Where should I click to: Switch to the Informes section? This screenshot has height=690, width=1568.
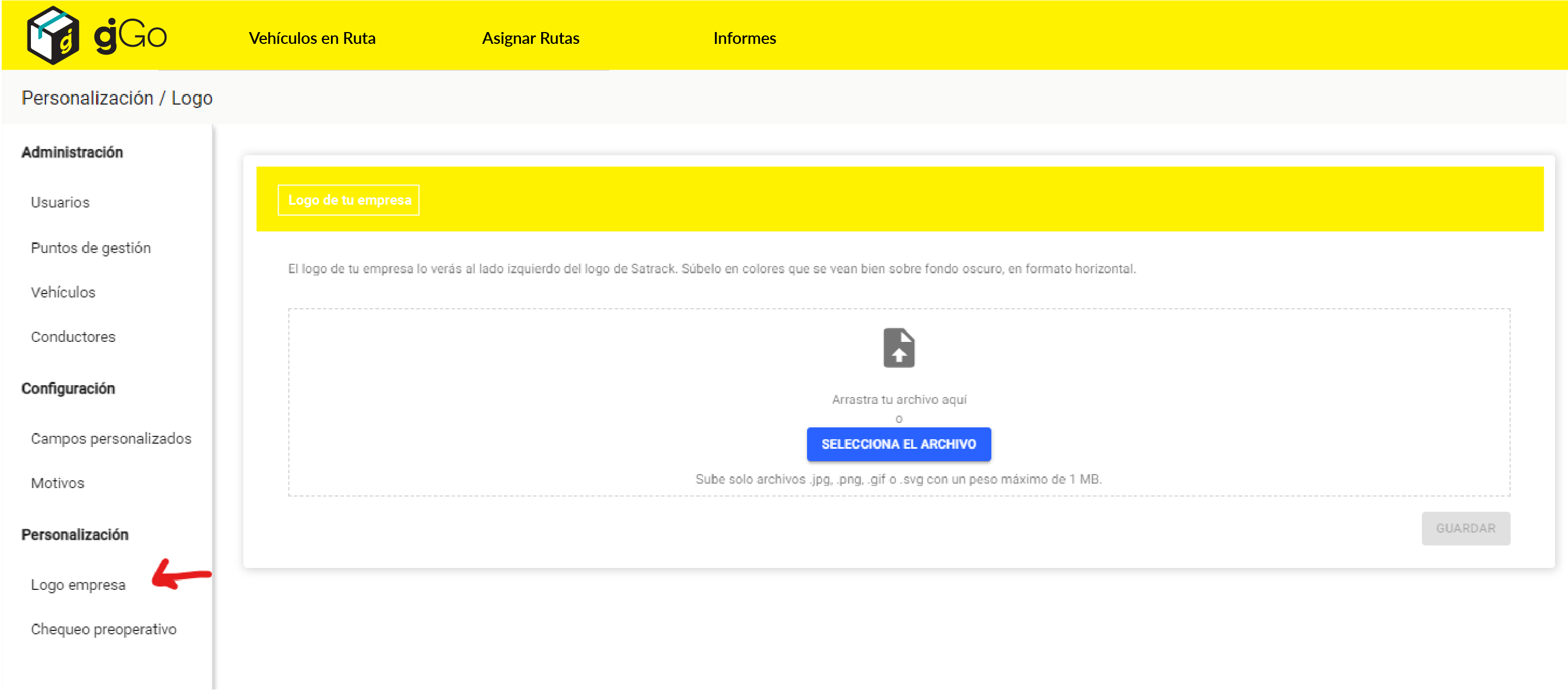(745, 38)
